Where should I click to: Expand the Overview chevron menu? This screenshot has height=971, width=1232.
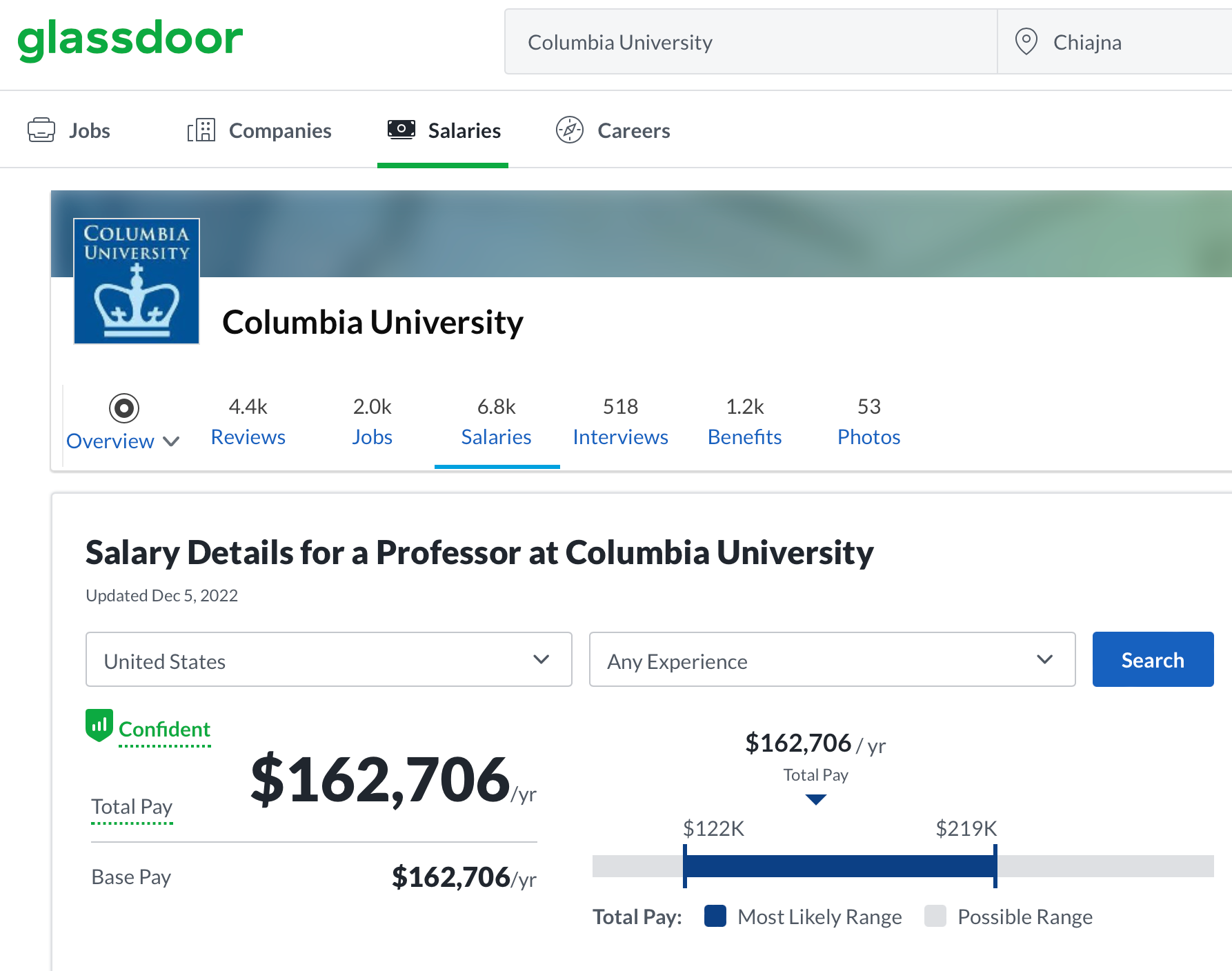coord(171,441)
